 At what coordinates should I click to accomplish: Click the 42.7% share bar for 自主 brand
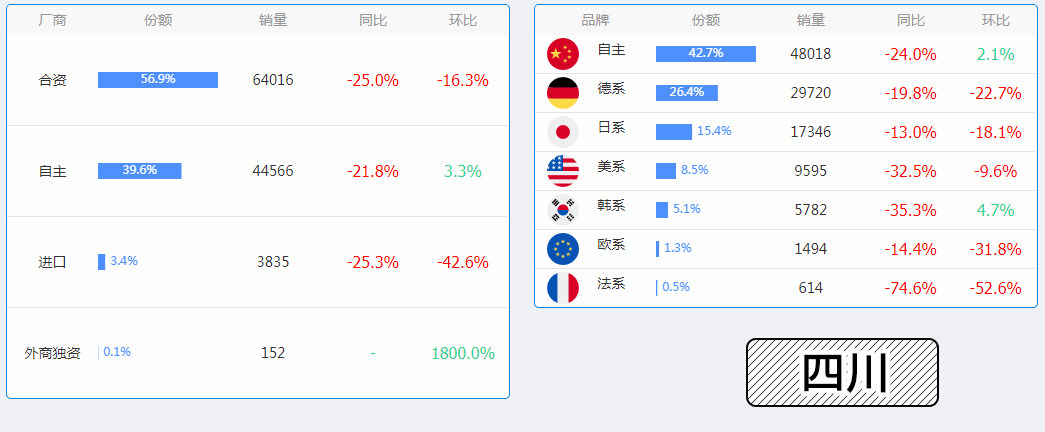point(706,54)
